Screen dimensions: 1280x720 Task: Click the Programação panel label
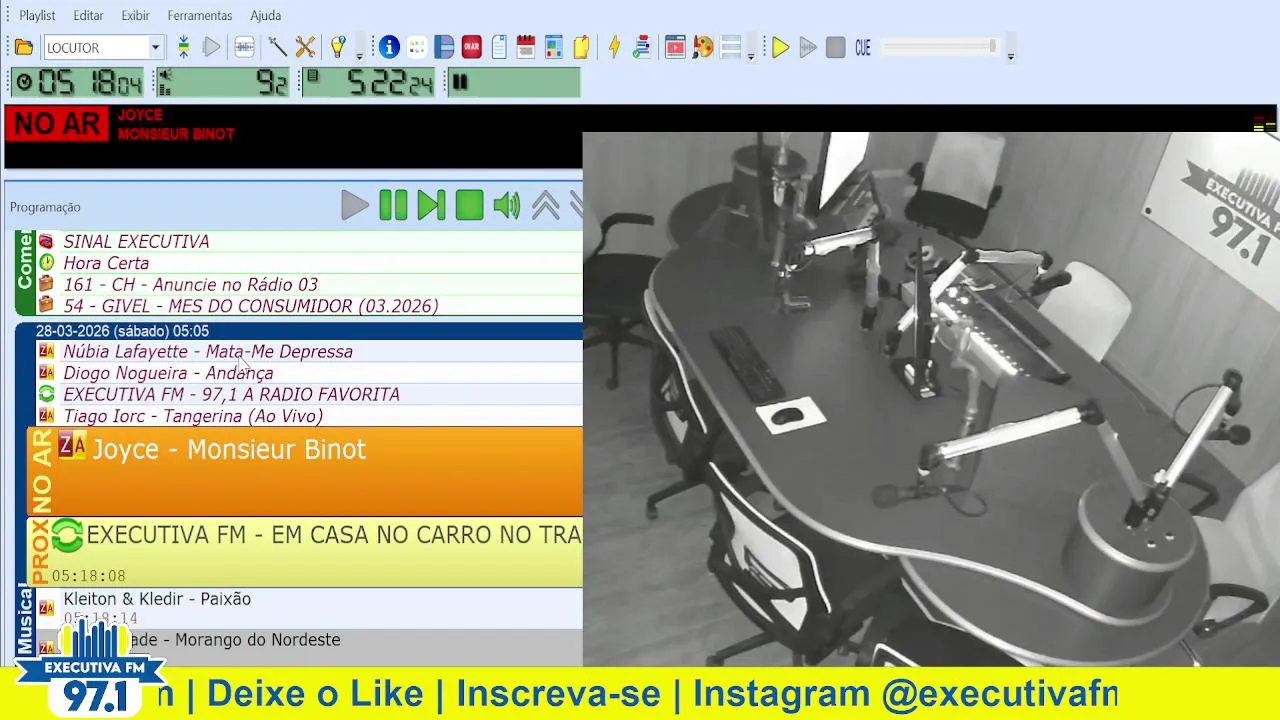(45, 207)
